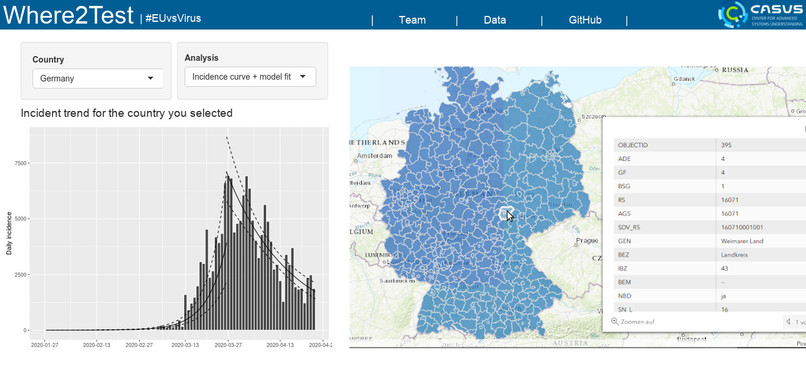Select the highlighted Weimarer Land district on map
The height and width of the screenshot is (373, 806).
[506, 213]
